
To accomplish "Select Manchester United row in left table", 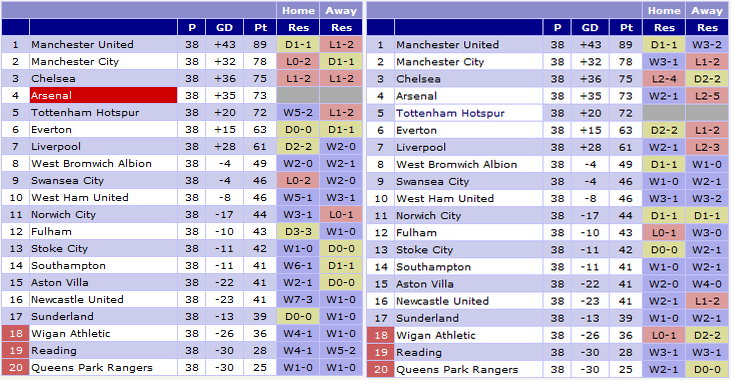I will pyautogui.click(x=182, y=44).
